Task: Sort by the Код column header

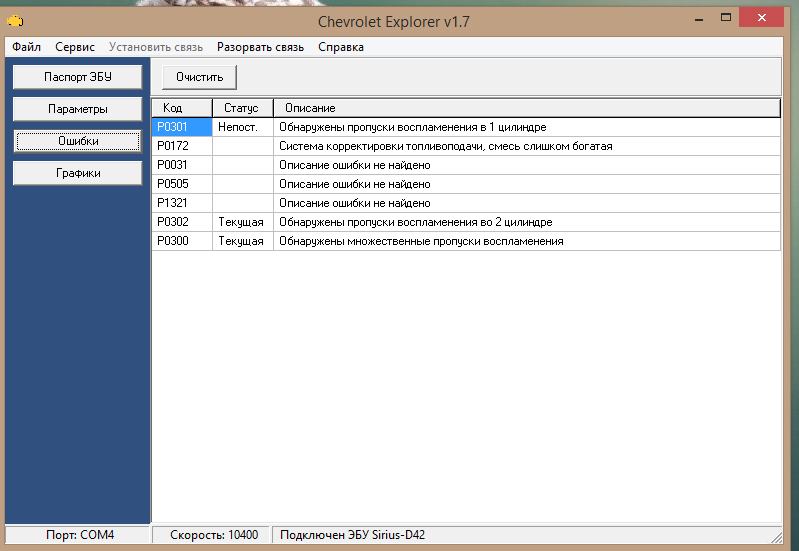Action: tap(182, 108)
